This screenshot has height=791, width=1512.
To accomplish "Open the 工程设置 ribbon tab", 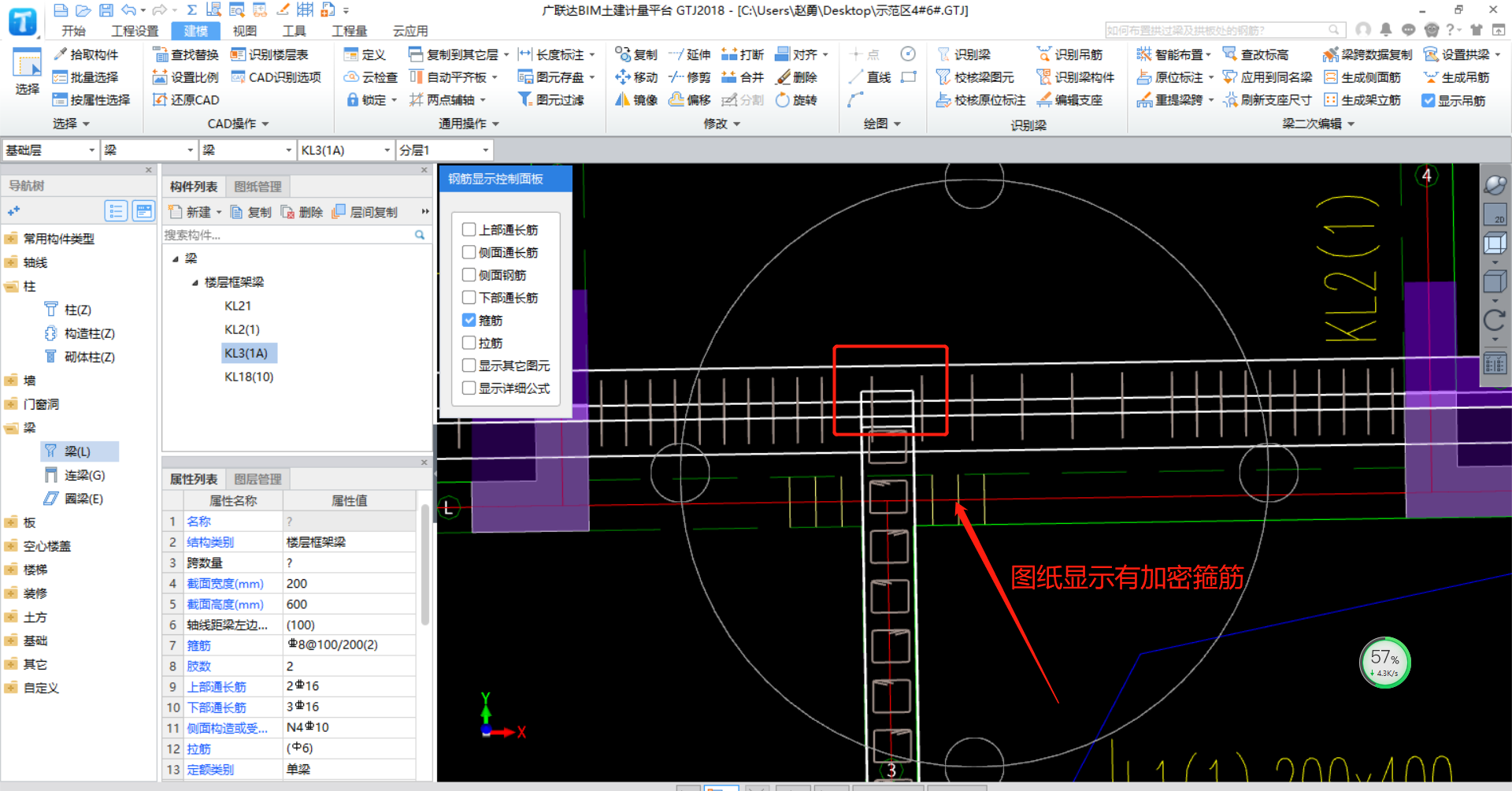I will click(x=135, y=31).
